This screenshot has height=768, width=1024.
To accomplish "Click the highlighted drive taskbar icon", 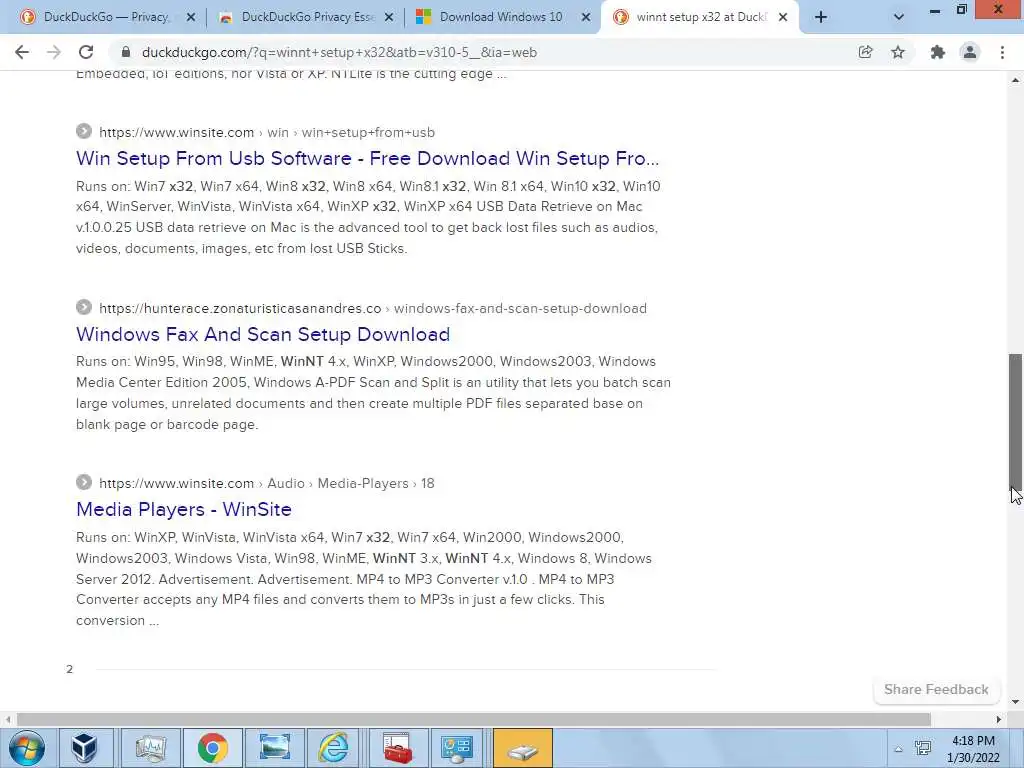I will (x=522, y=748).
